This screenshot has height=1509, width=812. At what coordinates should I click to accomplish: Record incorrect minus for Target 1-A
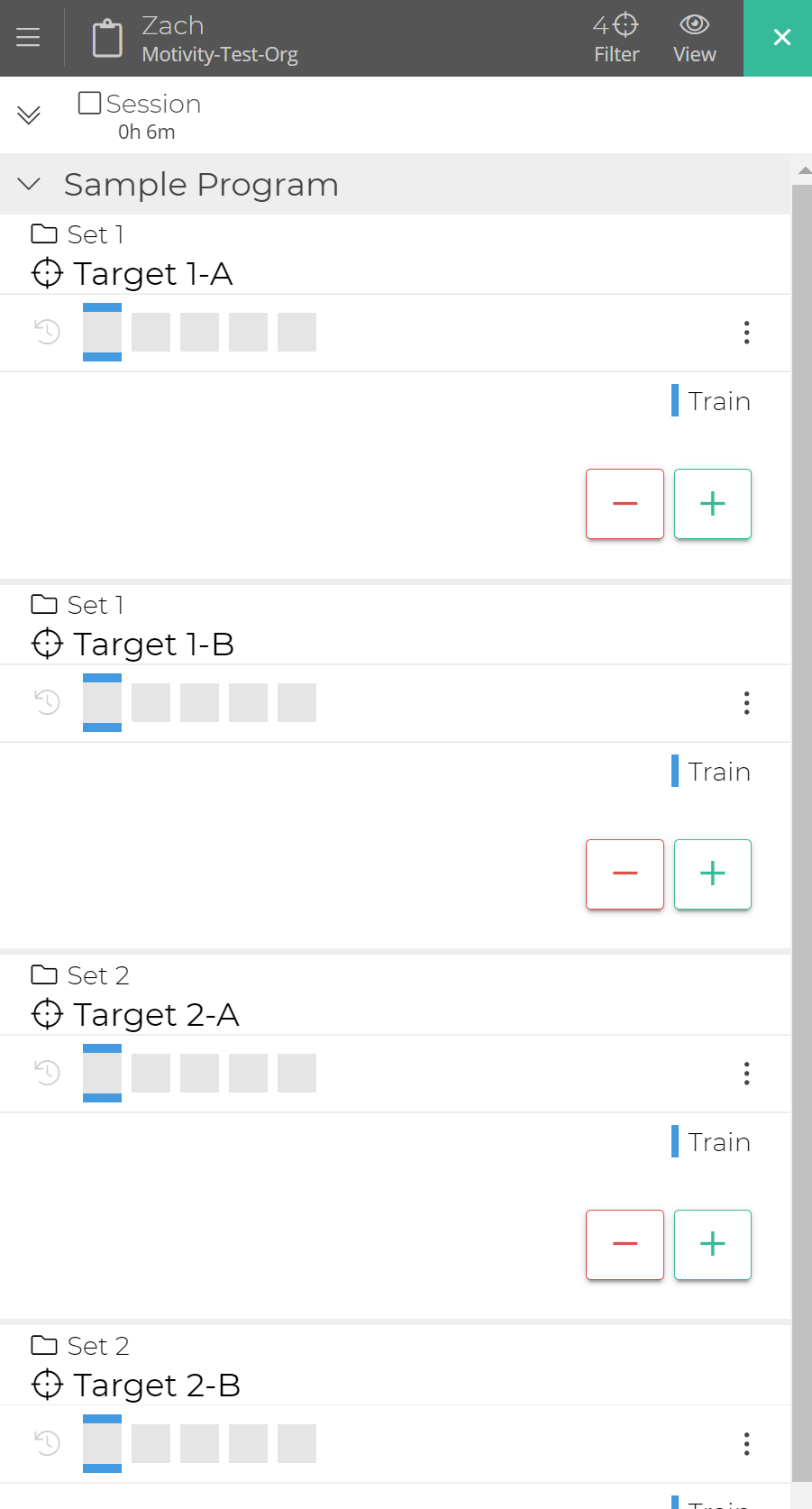click(625, 504)
